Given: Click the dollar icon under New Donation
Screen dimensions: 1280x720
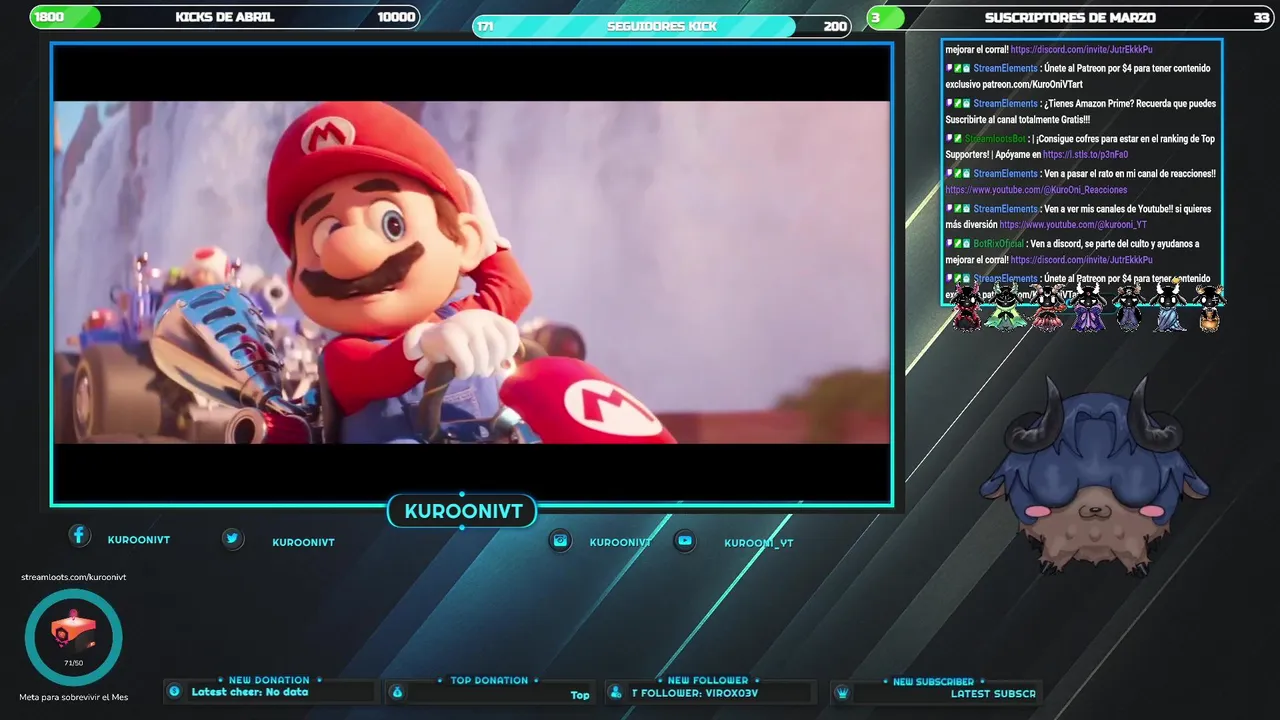Looking at the screenshot, I should (174, 691).
